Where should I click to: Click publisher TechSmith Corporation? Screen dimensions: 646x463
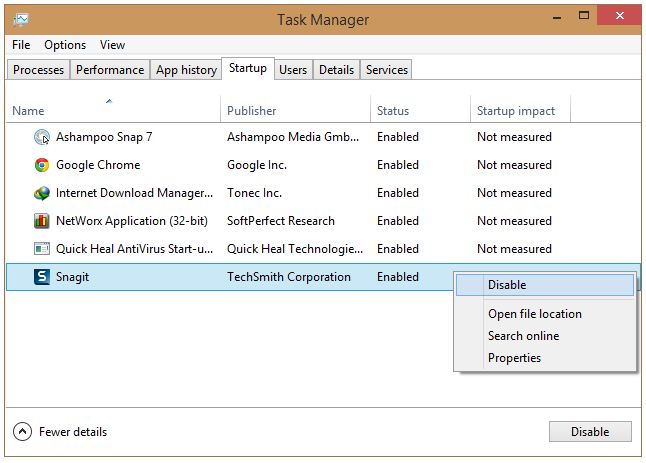(x=289, y=277)
